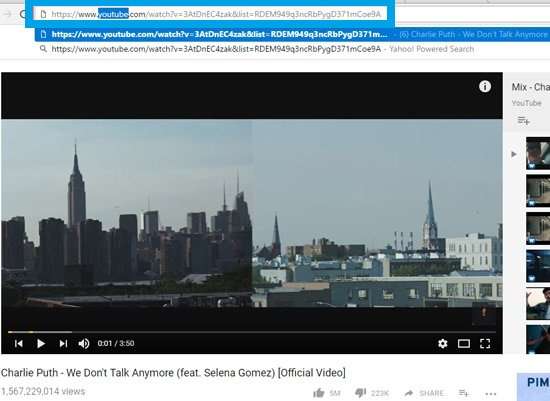Image resolution: width=550 pixels, height=401 pixels.
Task: Click the YouTube label under Mix title
Action: pos(526,103)
